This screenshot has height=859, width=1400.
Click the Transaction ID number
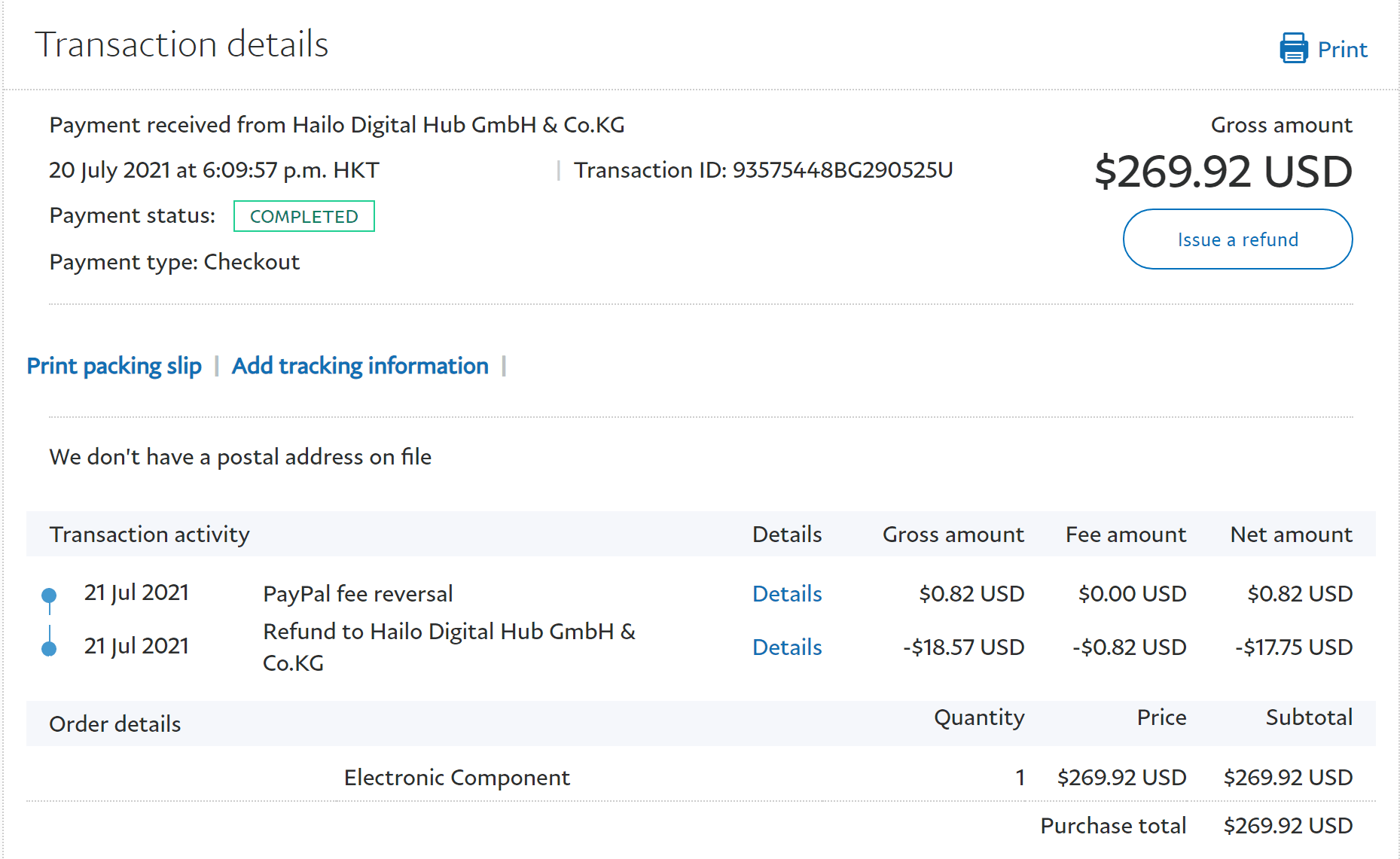[x=842, y=170]
